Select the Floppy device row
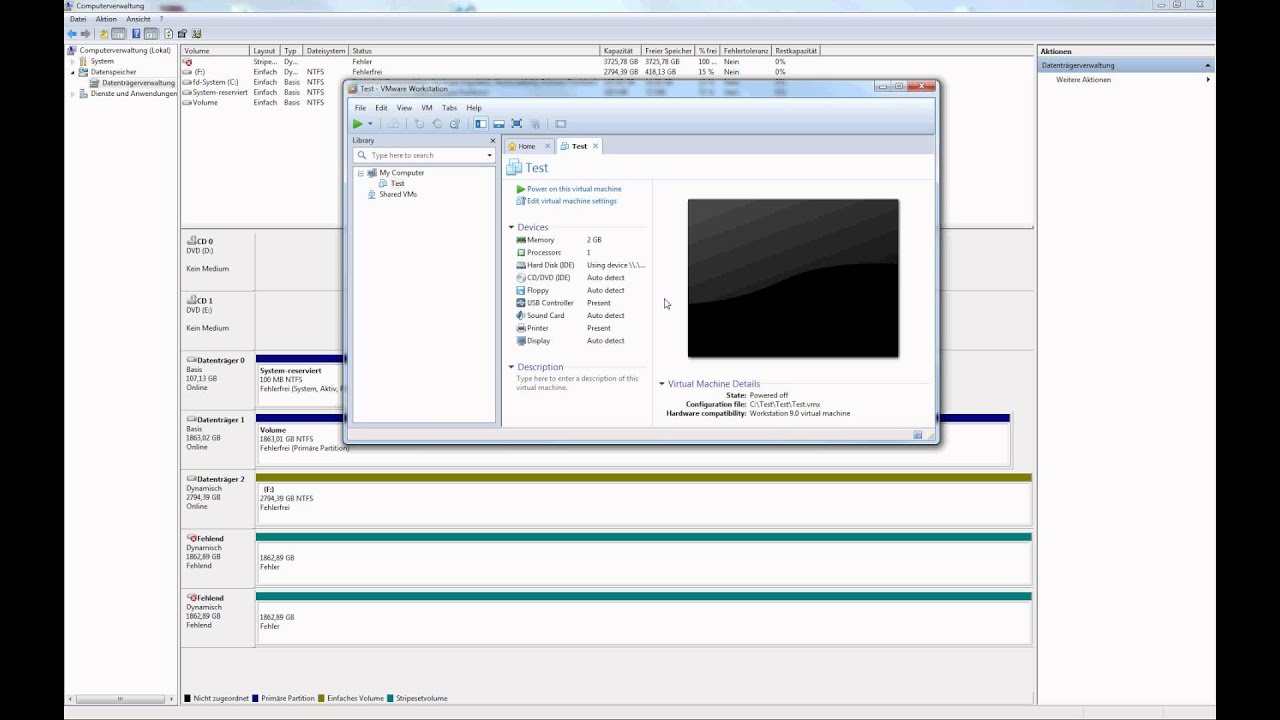Viewport: 1280px width, 720px height. pos(580,290)
